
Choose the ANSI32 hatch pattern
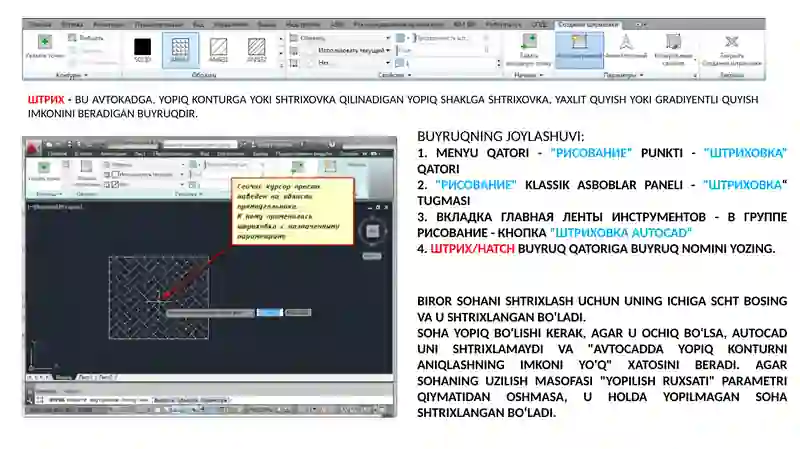coord(256,49)
